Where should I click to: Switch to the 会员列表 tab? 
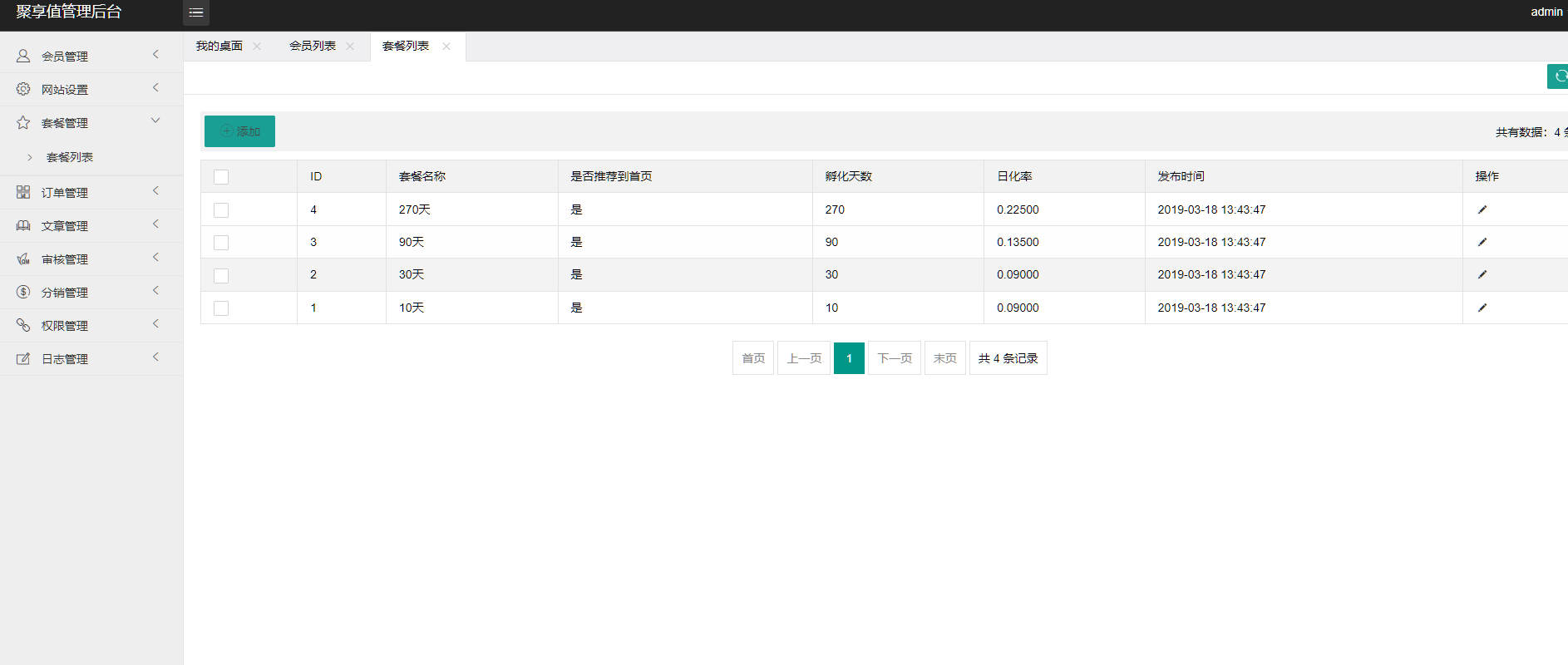[x=313, y=47]
